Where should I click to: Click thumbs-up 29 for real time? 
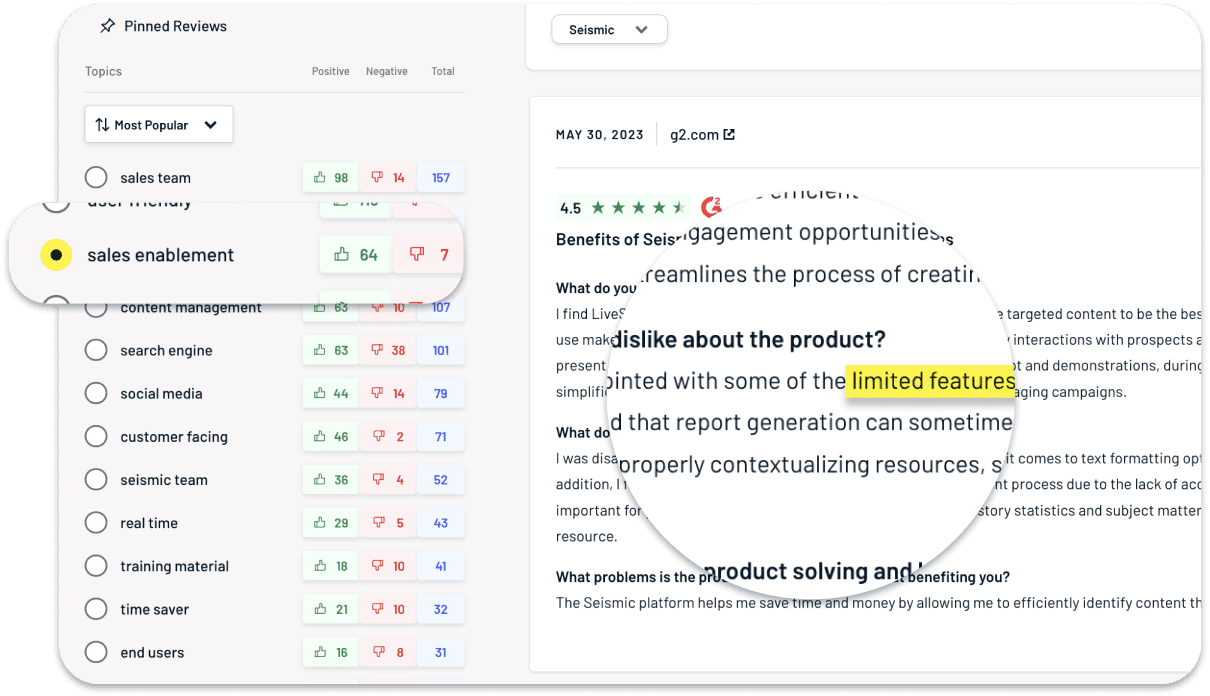(331, 523)
